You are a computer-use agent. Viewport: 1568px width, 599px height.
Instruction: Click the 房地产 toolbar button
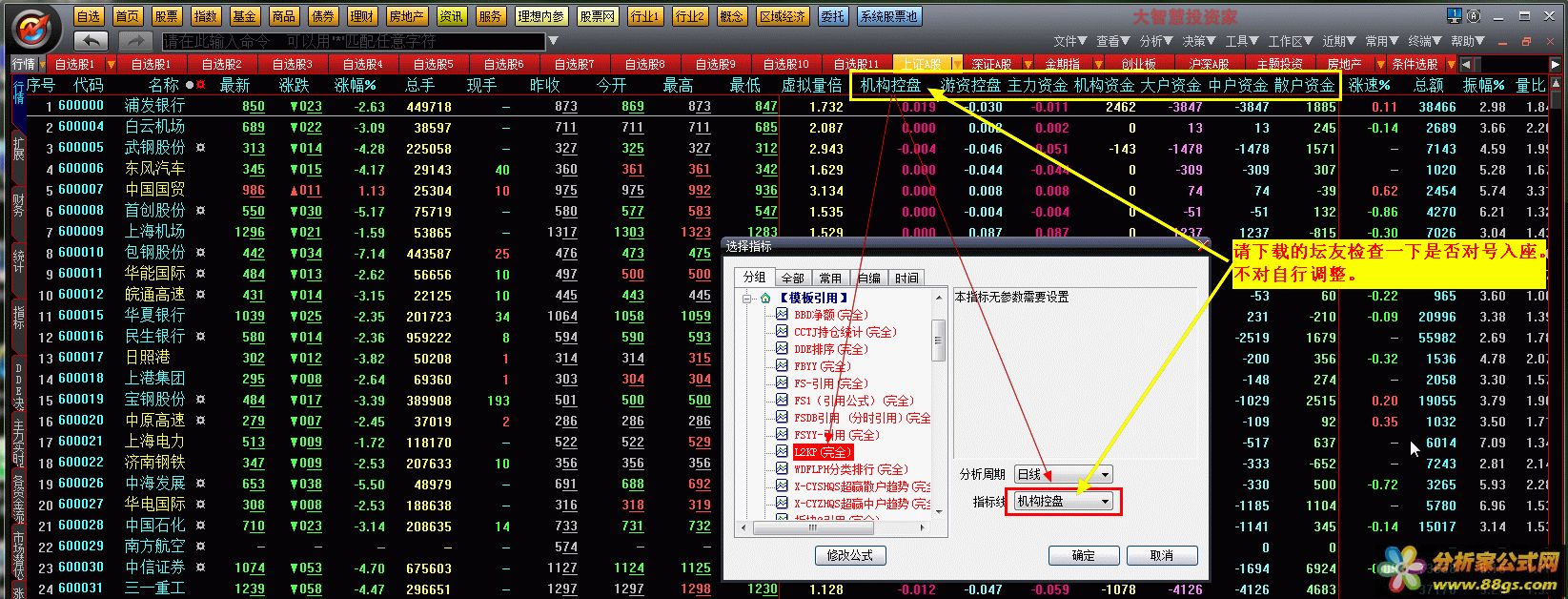coord(407,16)
